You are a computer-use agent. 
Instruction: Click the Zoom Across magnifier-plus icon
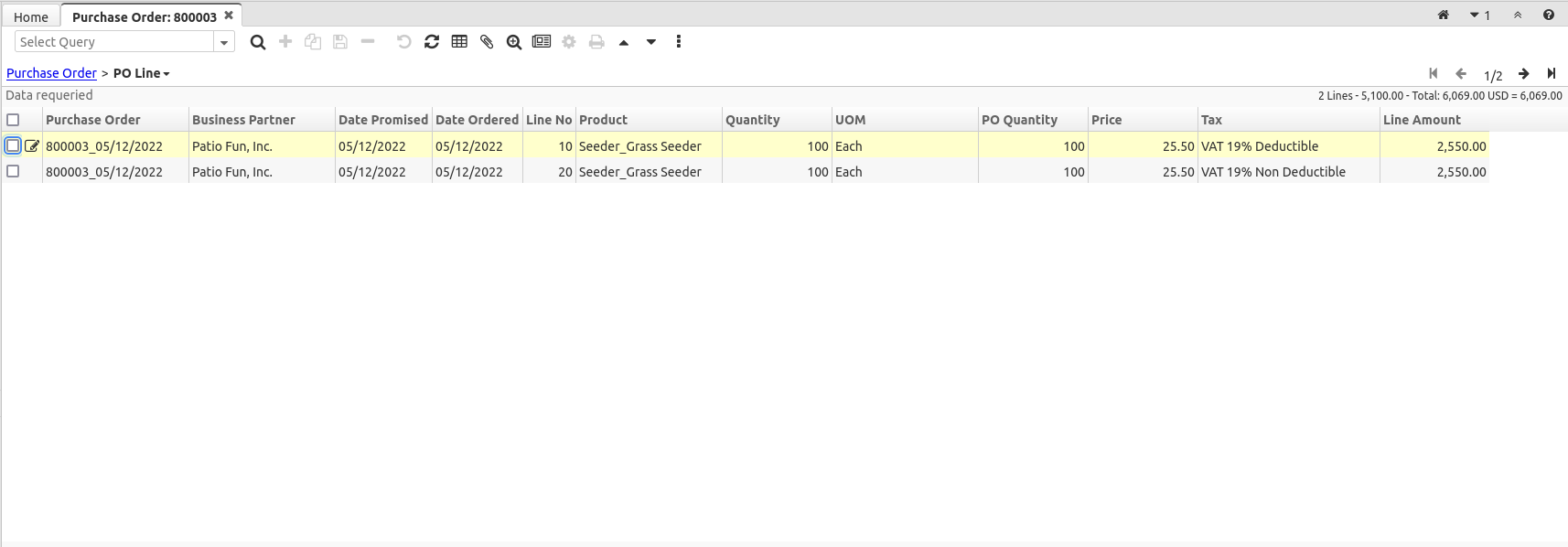[x=514, y=42]
